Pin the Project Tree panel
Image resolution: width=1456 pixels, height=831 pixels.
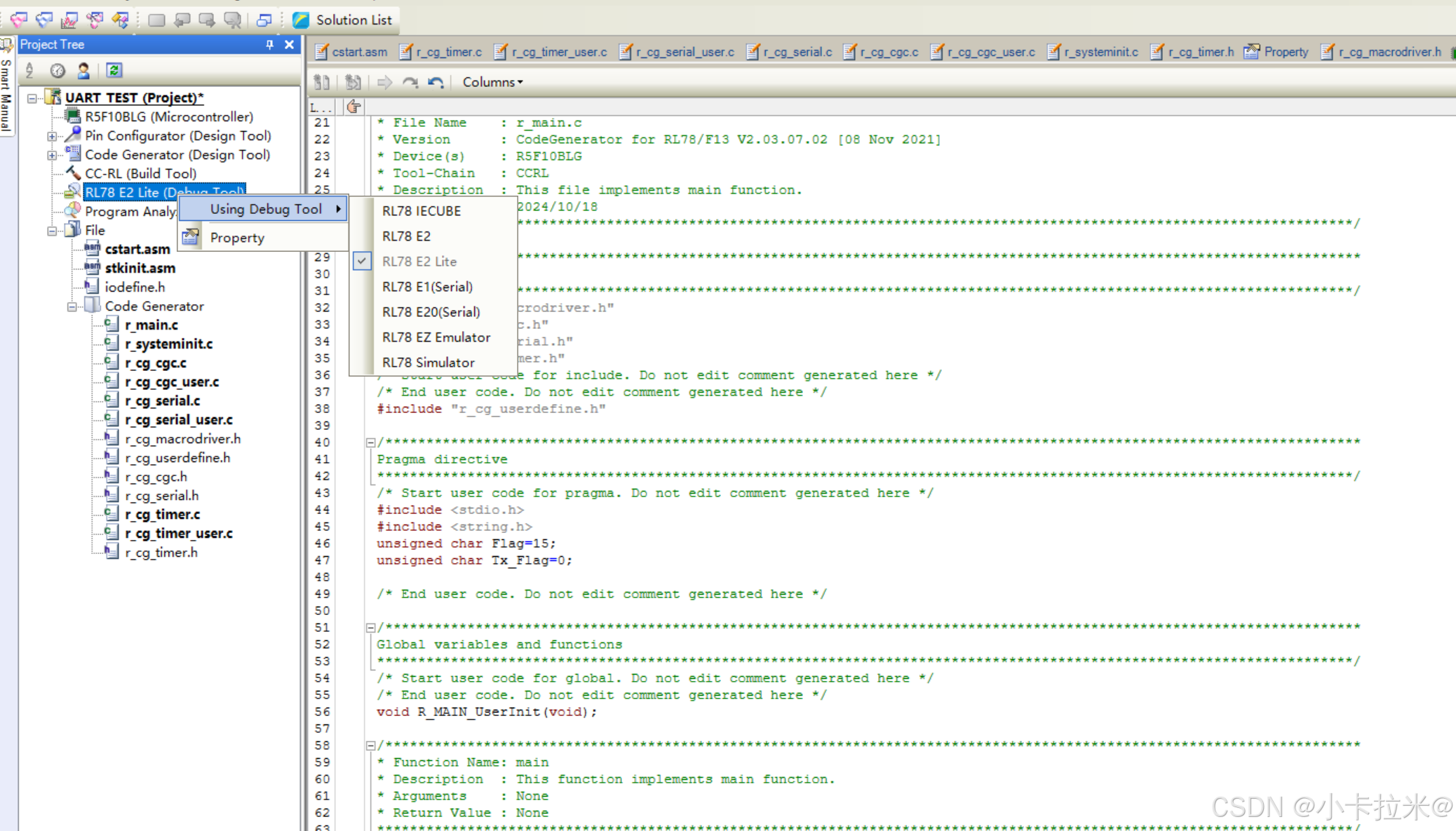point(269,44)
